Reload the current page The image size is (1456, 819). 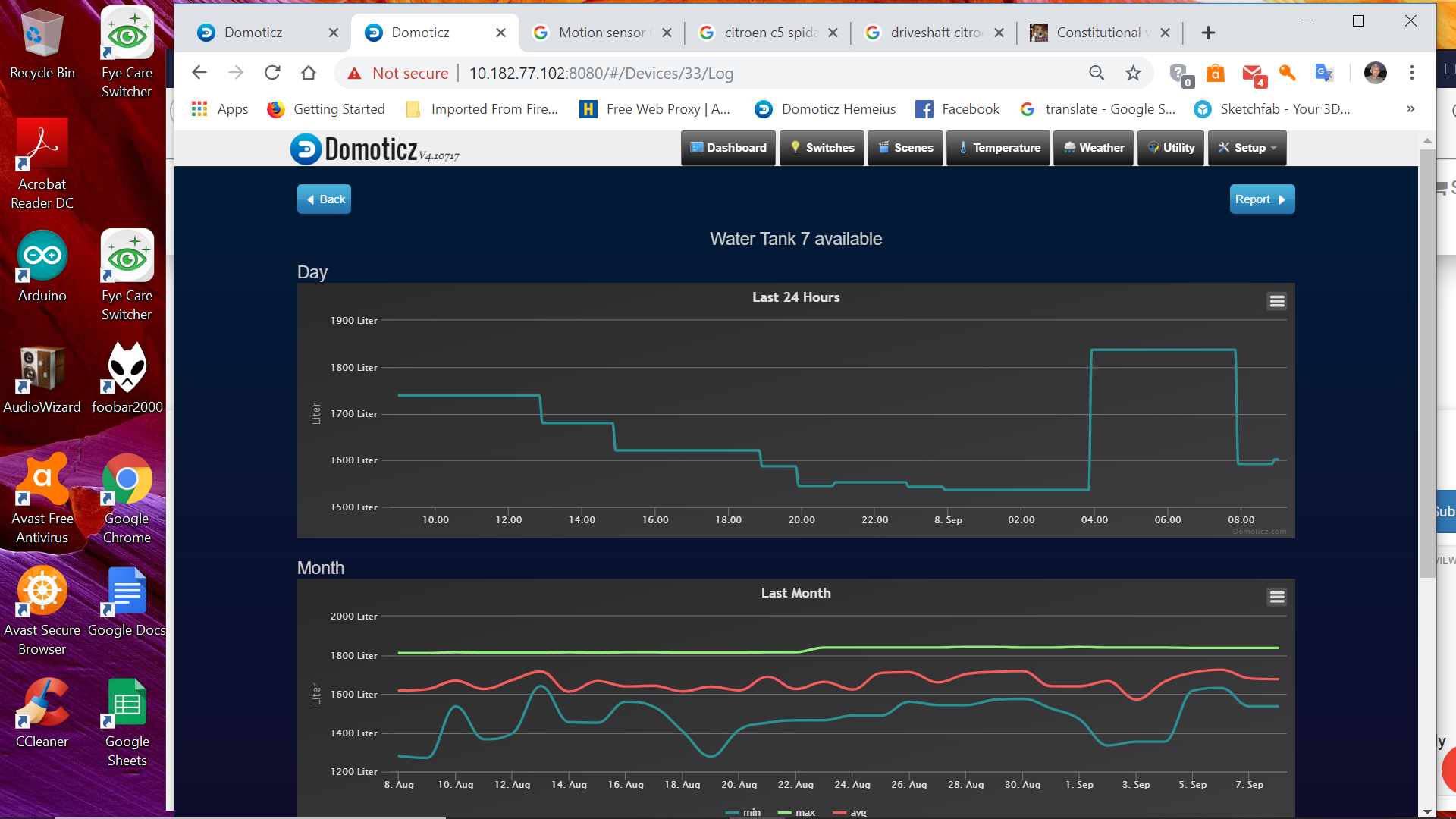[x=272, y=73]
